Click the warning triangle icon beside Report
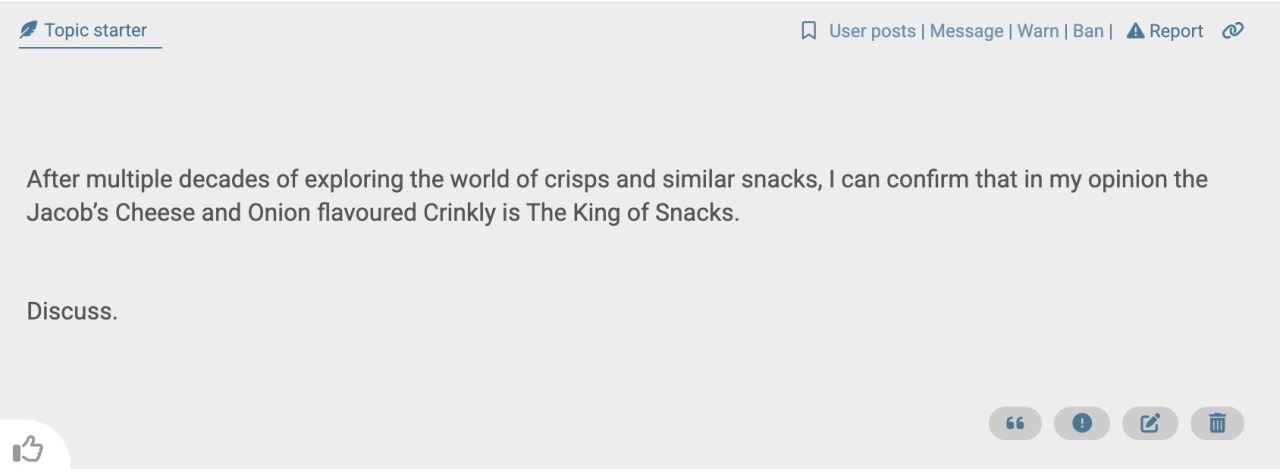The width and height of the screenshot is (1280, 475). (1135, 31)
